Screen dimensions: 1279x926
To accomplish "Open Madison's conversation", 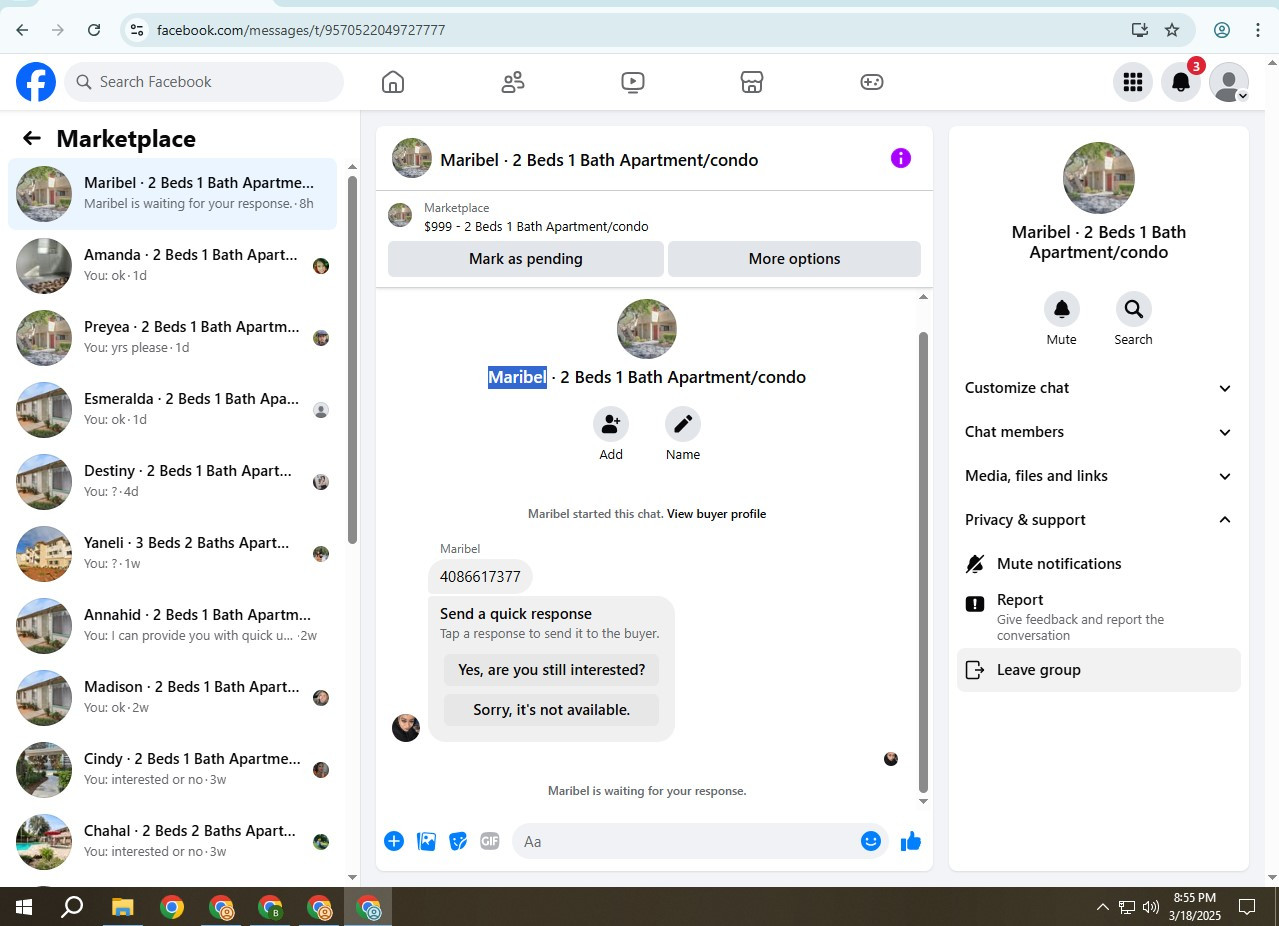I will point(172,697).
